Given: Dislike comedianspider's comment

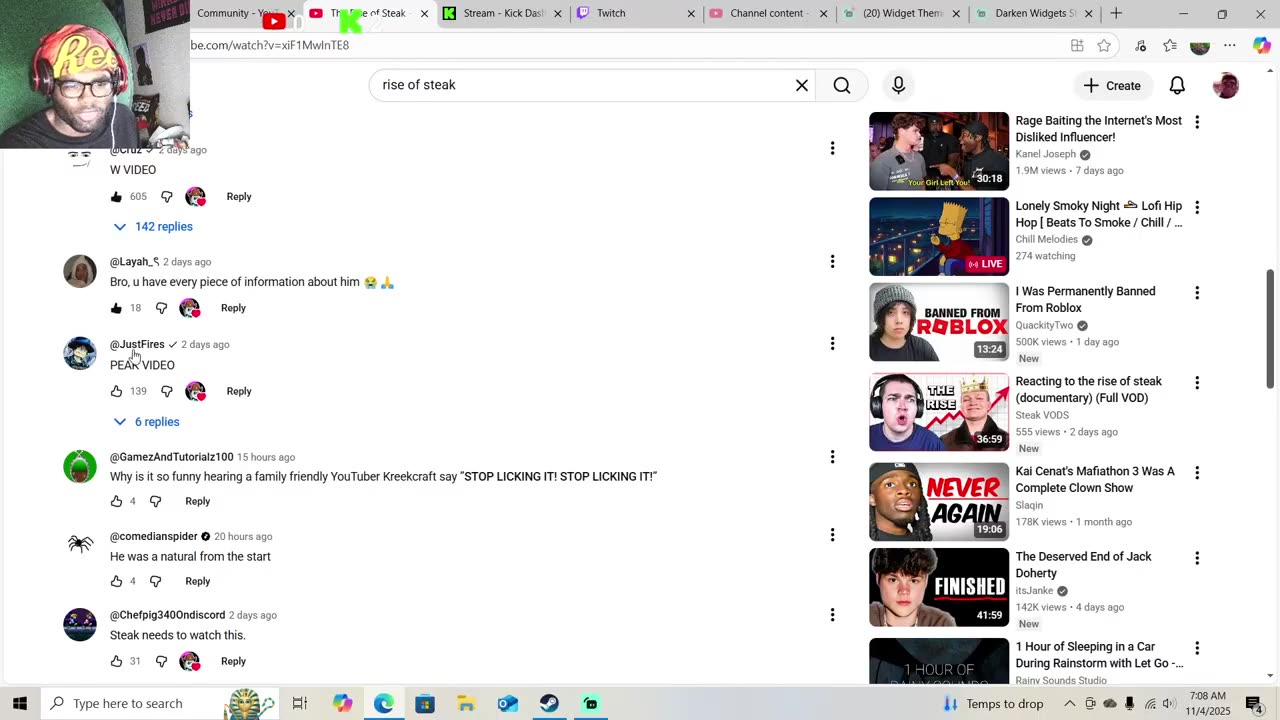Looking at the screenshot, I should [x=155, y=581].
